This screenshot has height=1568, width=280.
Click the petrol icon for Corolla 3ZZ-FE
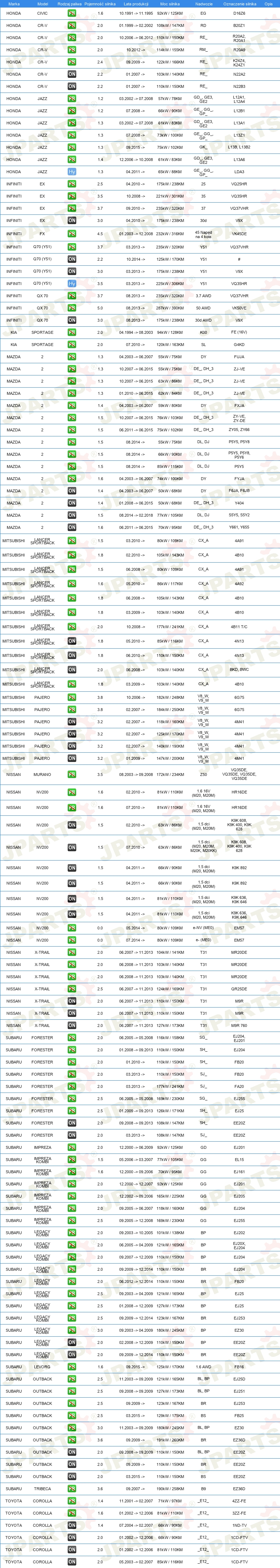pyautogui.click(x=72, y=1513)
